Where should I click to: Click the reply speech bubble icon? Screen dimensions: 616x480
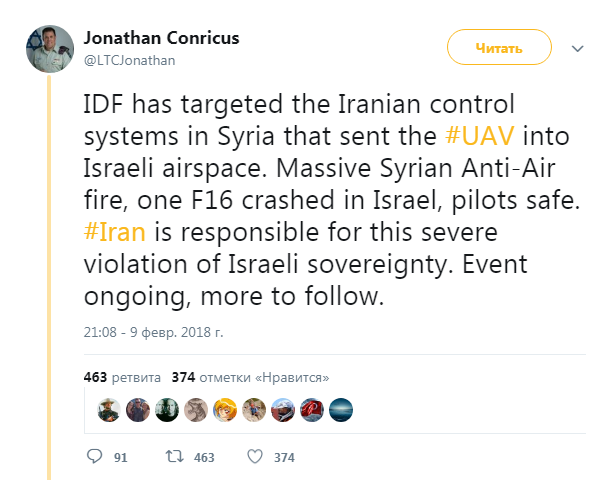click(96, 457)
